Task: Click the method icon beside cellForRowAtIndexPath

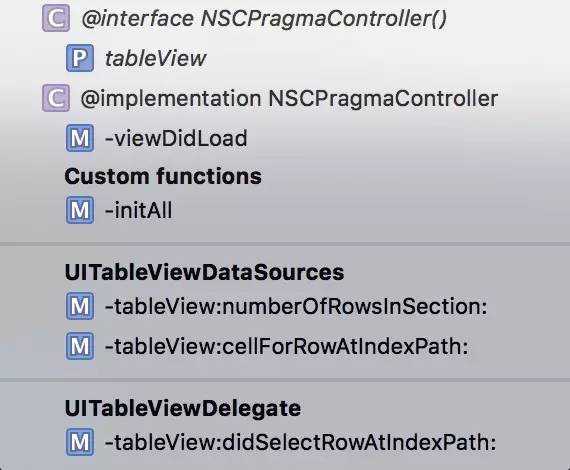Action: pyautogui.click(x=80, y=346)
